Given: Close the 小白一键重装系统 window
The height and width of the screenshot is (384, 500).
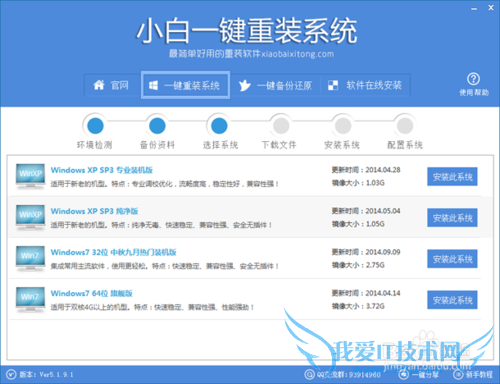Looking at the screenshot, I should [x=491, y=8].
